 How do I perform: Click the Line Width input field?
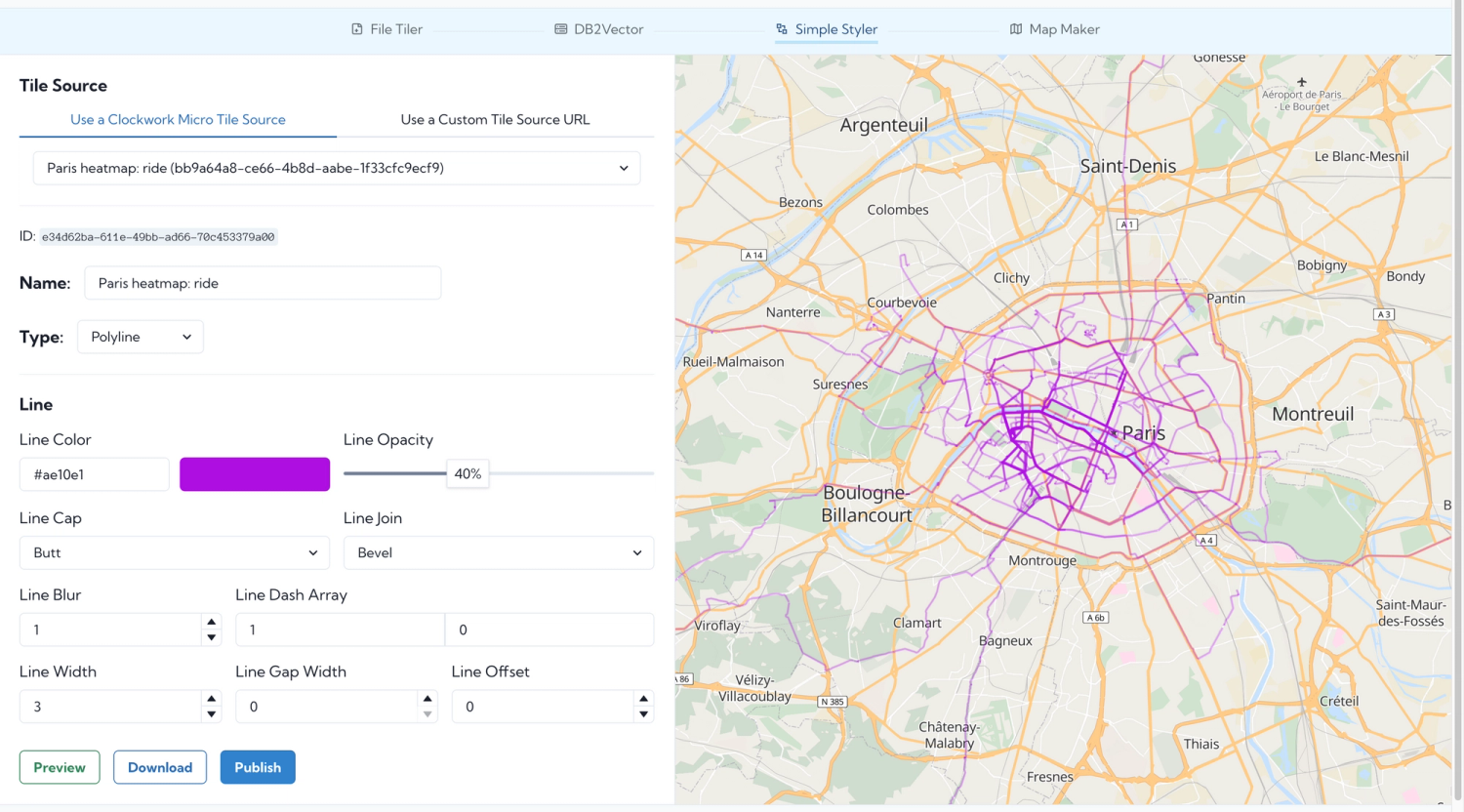(110, 707)
